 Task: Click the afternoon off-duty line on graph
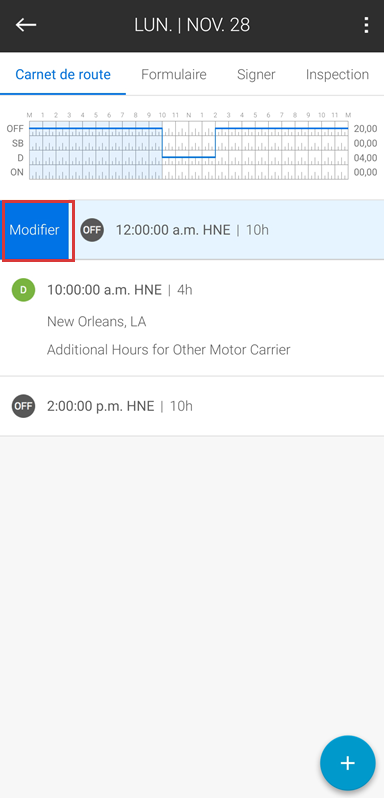(282, 128)
